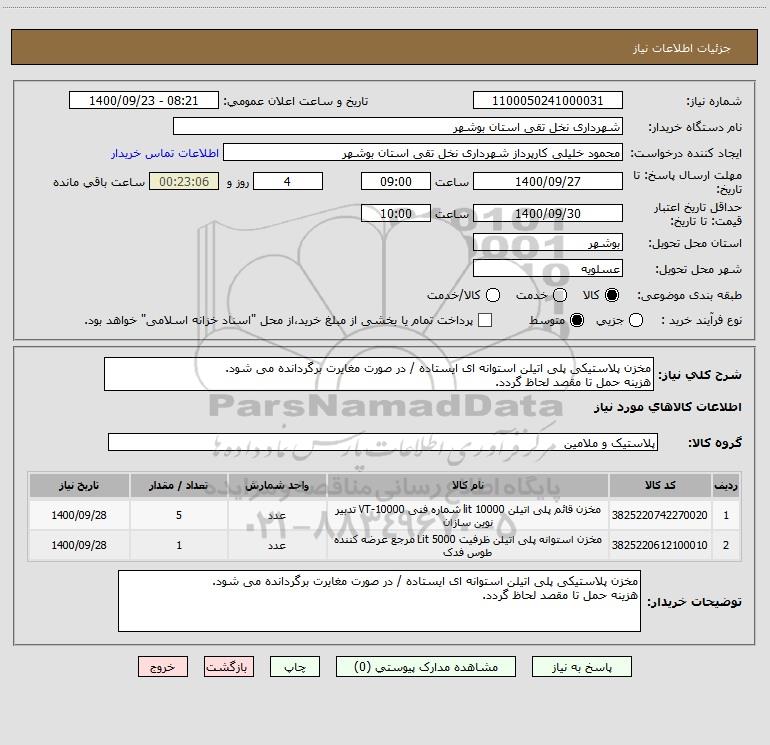
Task: Select product code 3825220742270020 row
Action: coord(384,515)
